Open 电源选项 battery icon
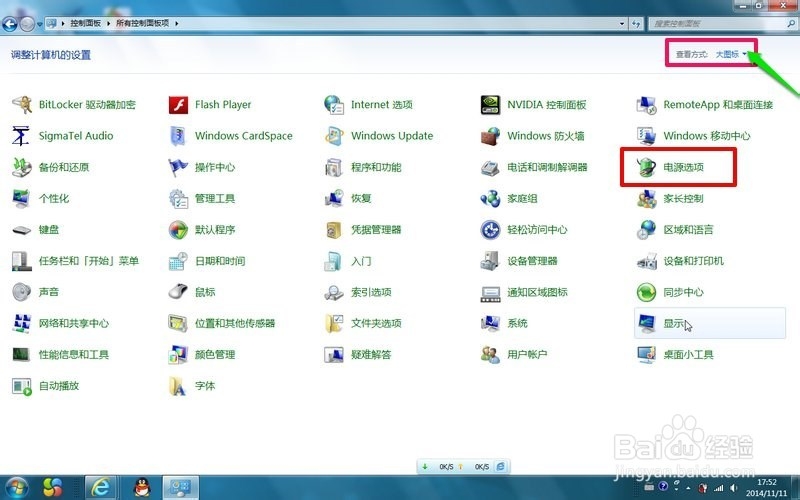 [x=646, y=167]
